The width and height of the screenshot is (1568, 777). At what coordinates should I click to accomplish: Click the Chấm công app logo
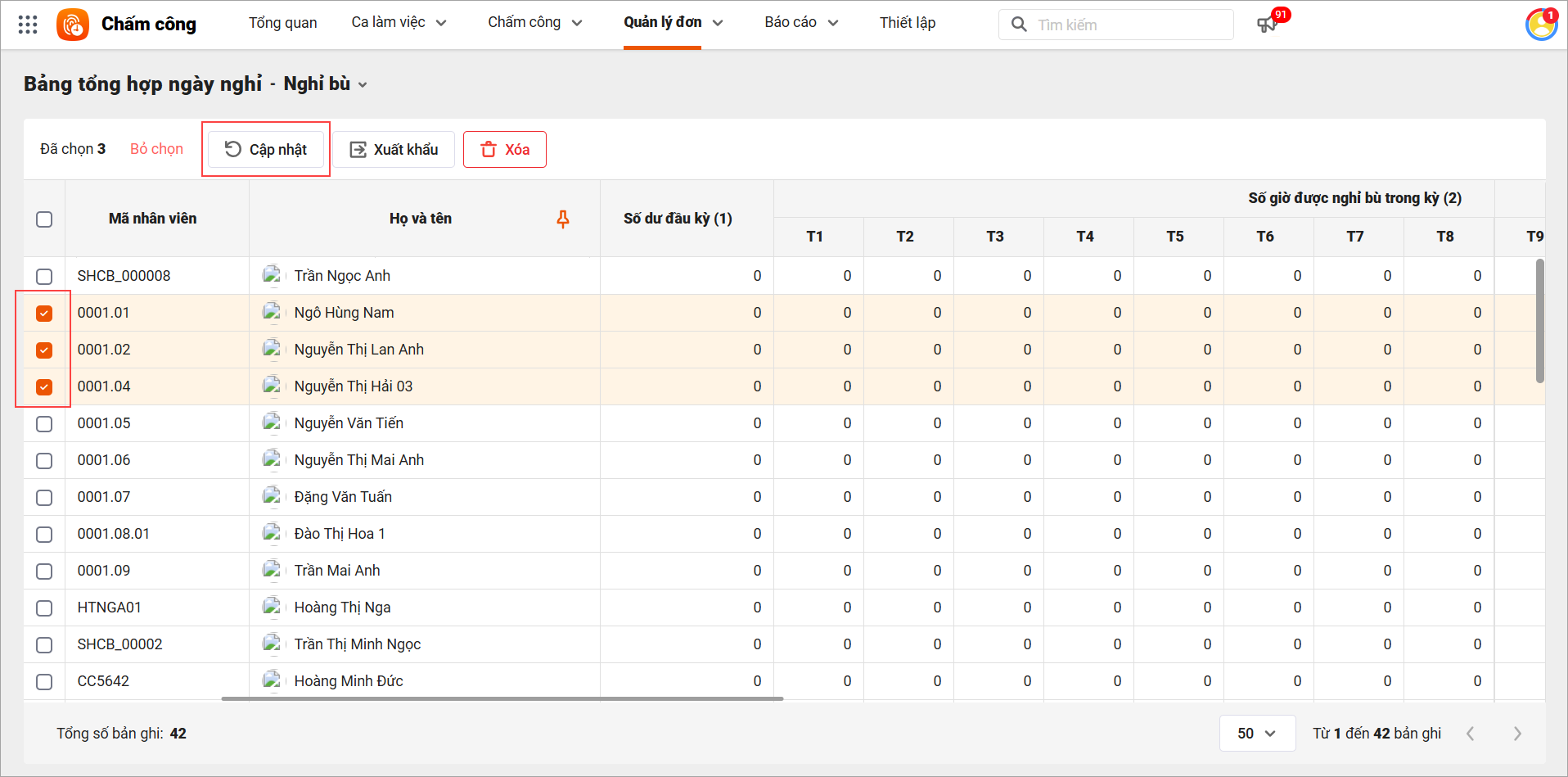click(x=73, y=25)
